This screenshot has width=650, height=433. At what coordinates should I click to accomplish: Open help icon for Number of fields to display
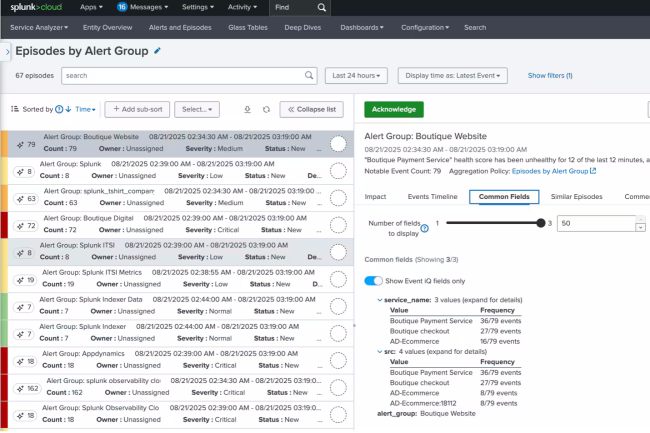pyautogui.click(x=426, y=228)
